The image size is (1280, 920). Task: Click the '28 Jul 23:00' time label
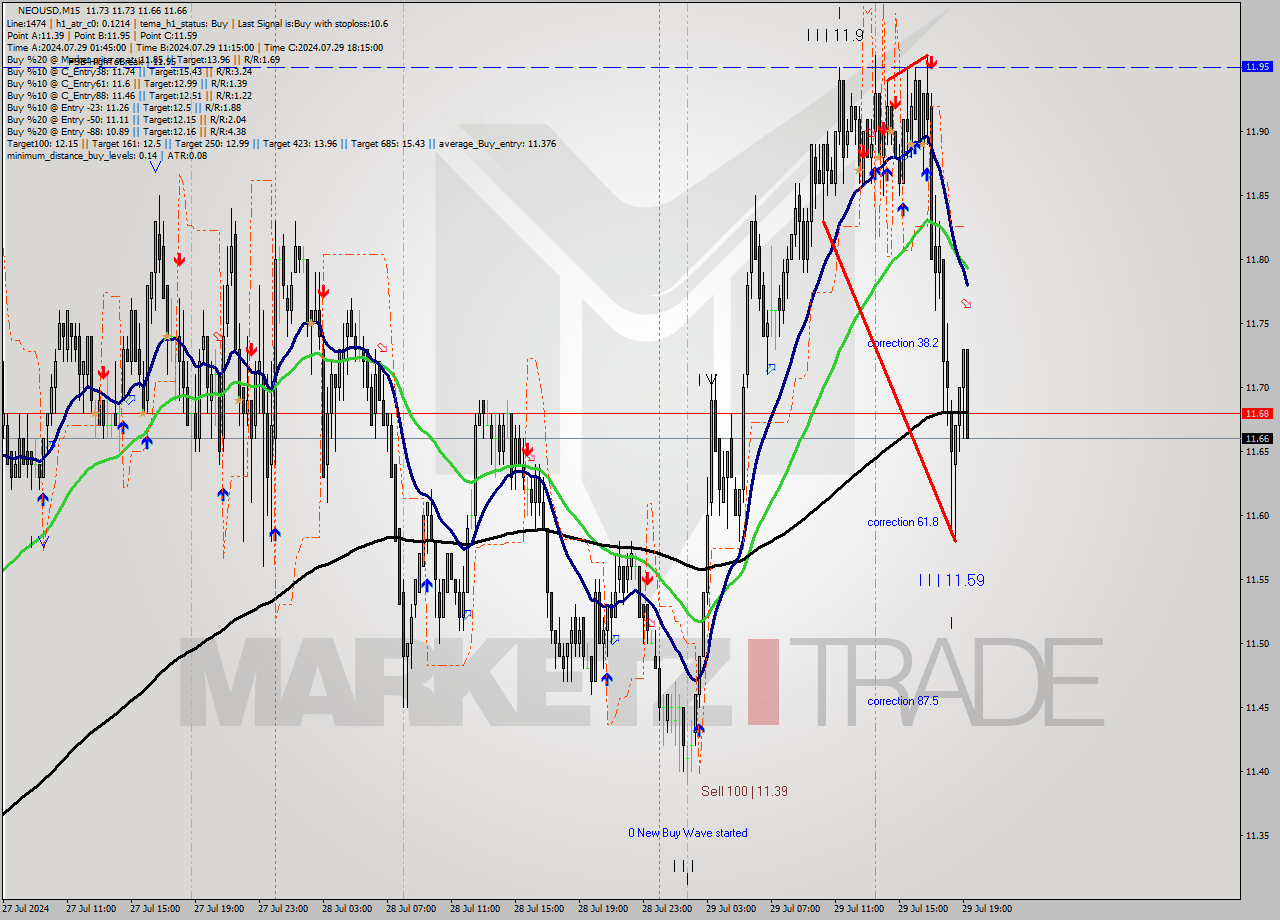(x=669, y=909)
